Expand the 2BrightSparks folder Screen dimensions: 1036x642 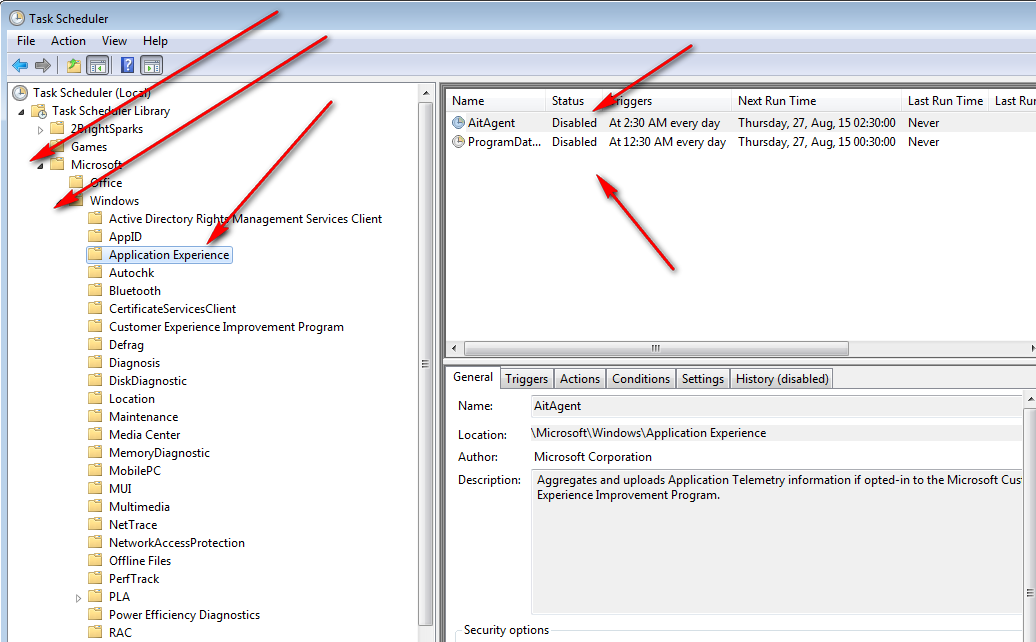point(40,129)
